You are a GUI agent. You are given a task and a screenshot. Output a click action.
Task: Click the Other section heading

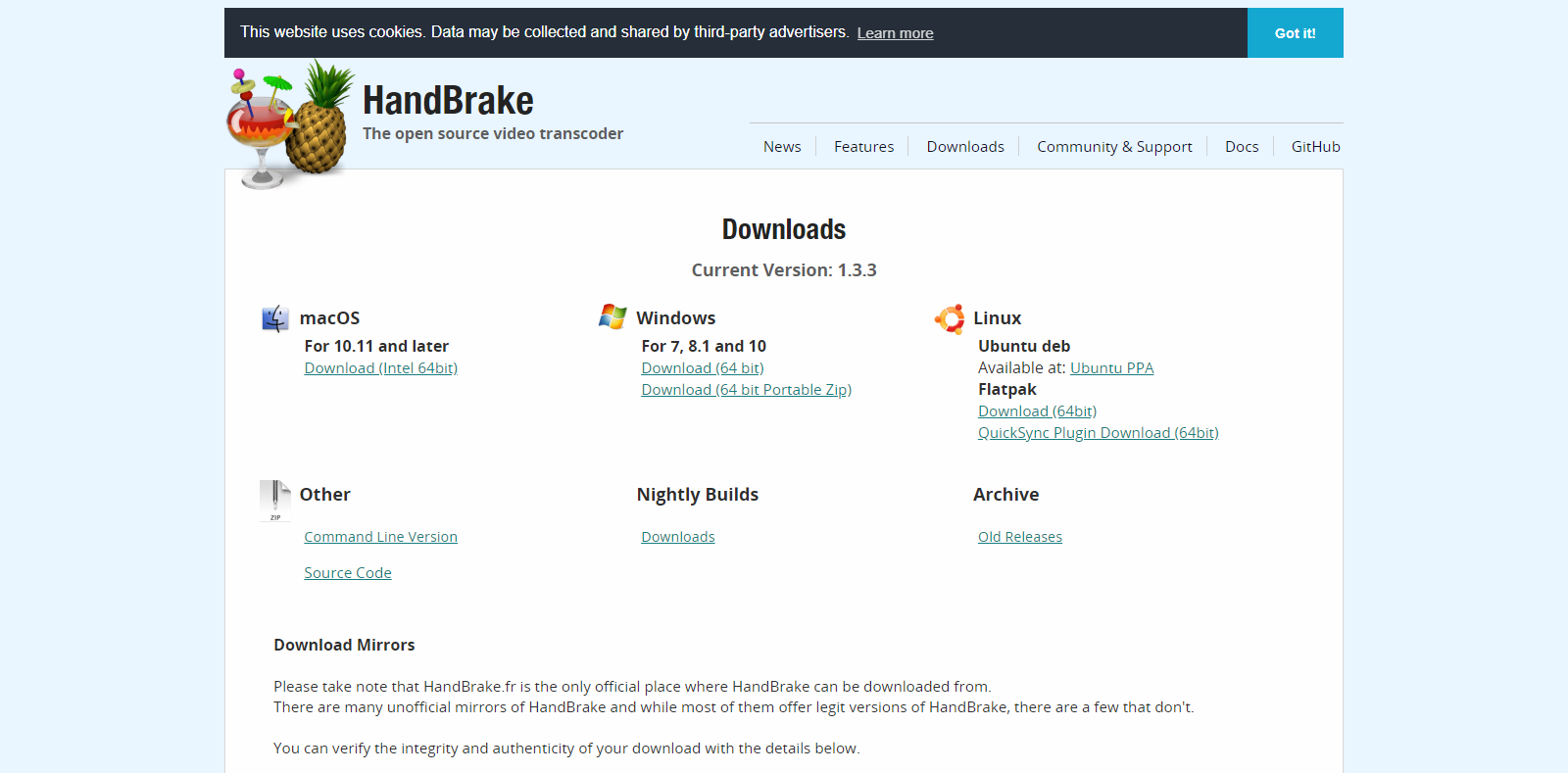tap(324, 495)
